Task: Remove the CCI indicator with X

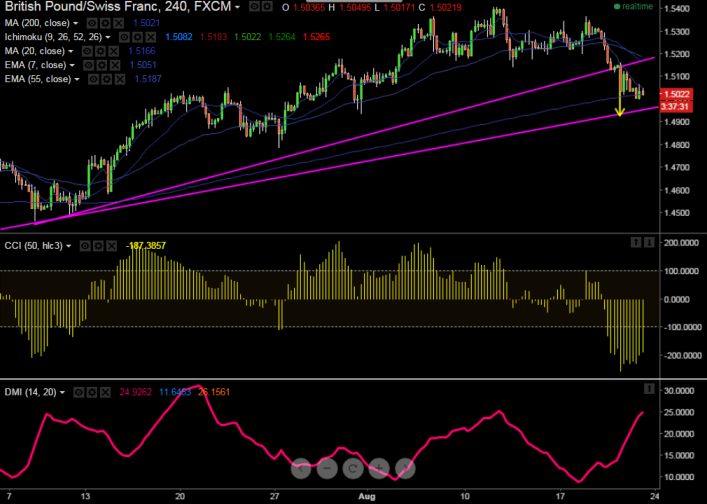Action: (x=111, y=246)
